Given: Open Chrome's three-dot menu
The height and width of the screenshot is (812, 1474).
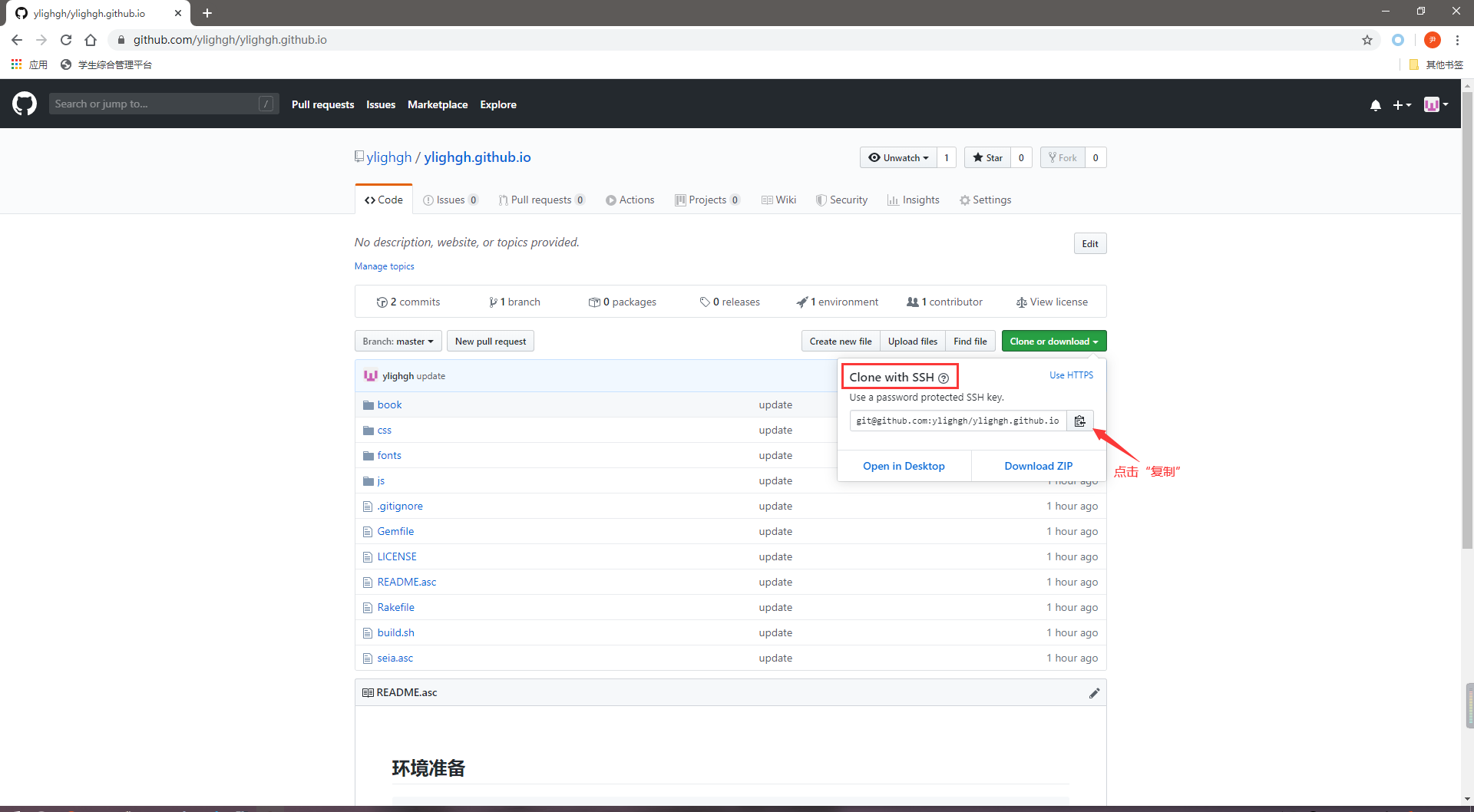Looking at the screenshot, I should point(1457,40).
